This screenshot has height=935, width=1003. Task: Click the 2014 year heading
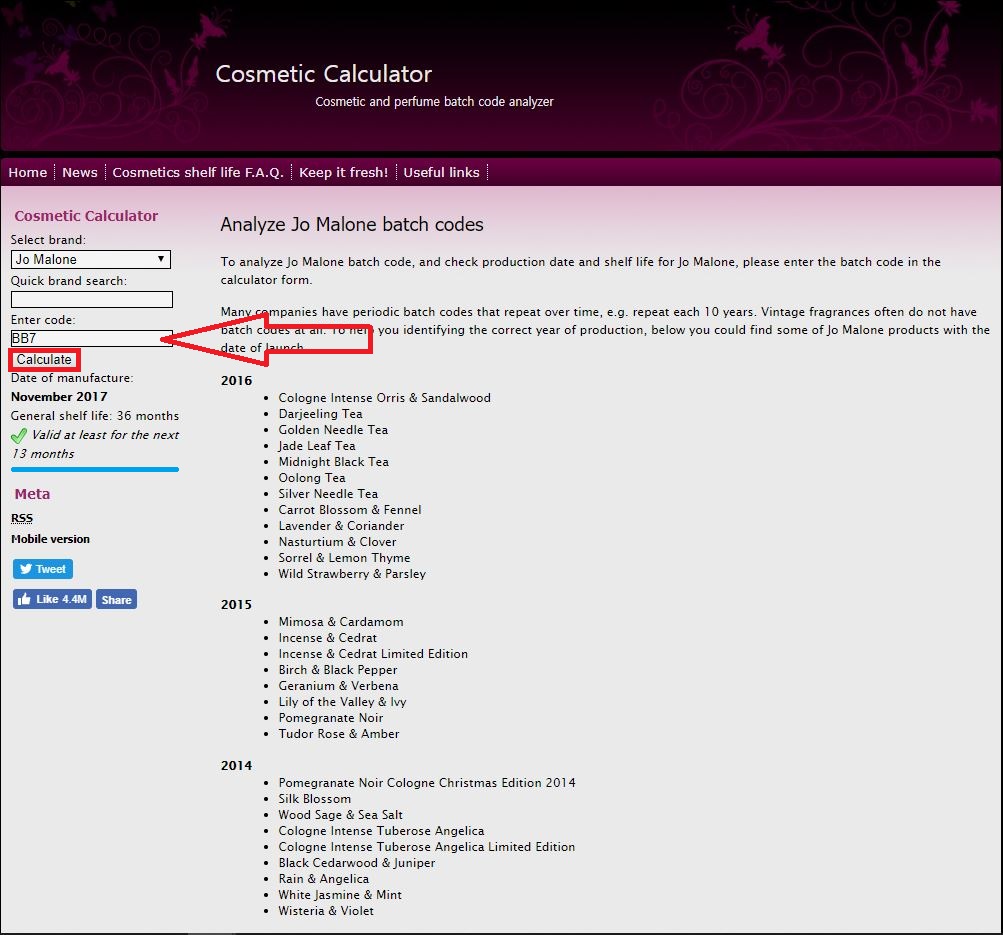click(237, 766)
